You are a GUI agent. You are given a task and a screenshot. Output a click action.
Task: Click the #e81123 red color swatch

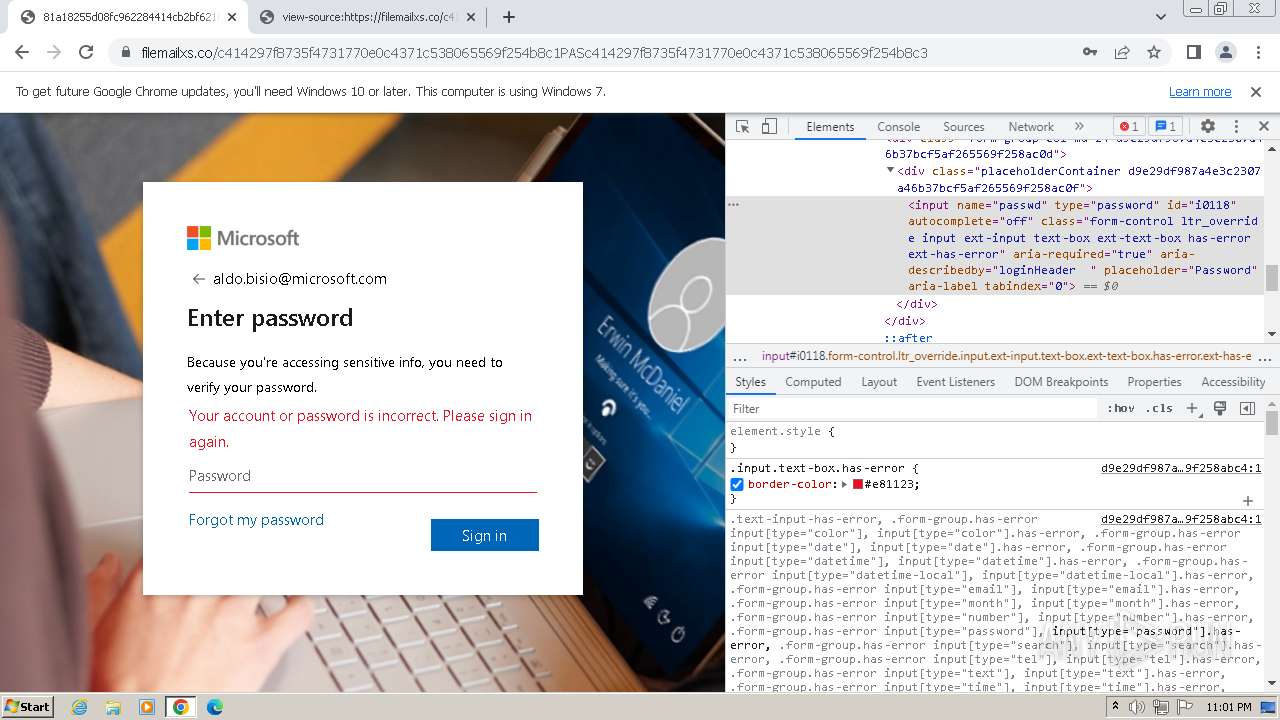[x=858, y=484]
